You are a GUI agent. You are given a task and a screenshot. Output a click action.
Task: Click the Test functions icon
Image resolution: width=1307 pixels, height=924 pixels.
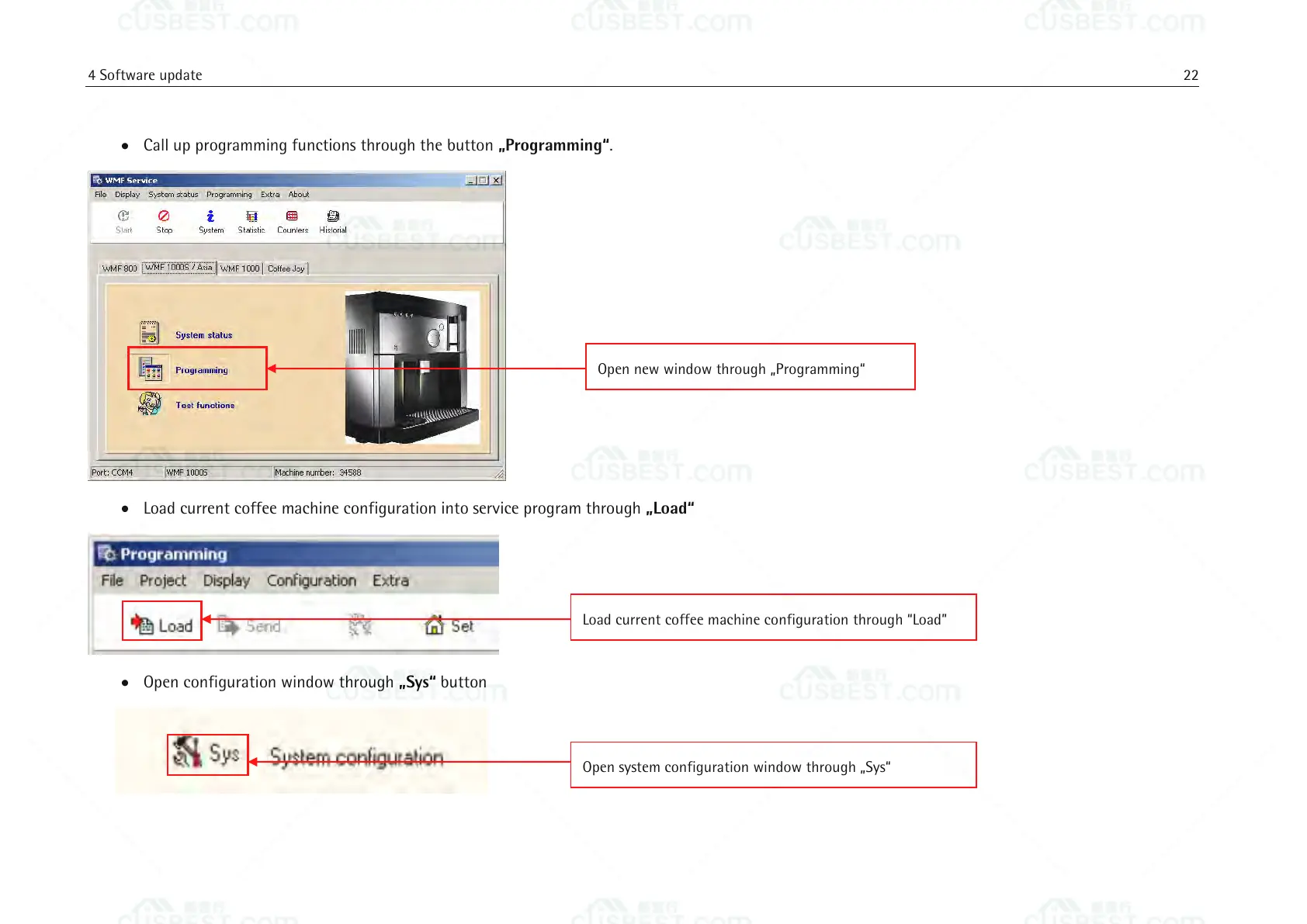tap(149, 403)
